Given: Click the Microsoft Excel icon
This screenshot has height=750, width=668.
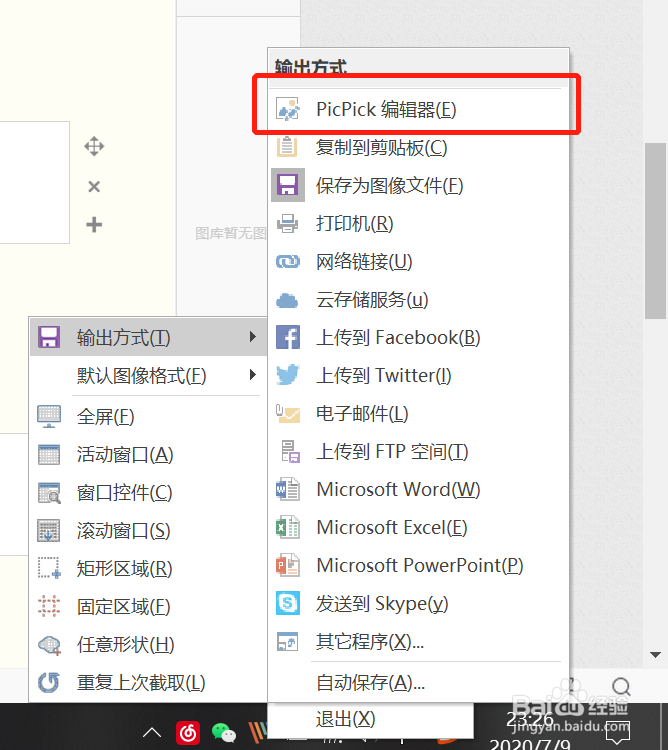Looking at the screenshot, I should [x=288, y=528].
